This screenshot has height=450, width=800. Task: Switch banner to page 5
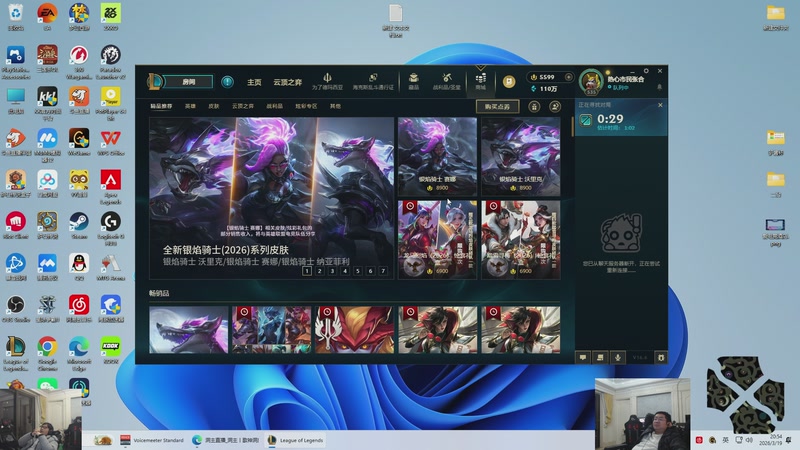pos(358,271)
